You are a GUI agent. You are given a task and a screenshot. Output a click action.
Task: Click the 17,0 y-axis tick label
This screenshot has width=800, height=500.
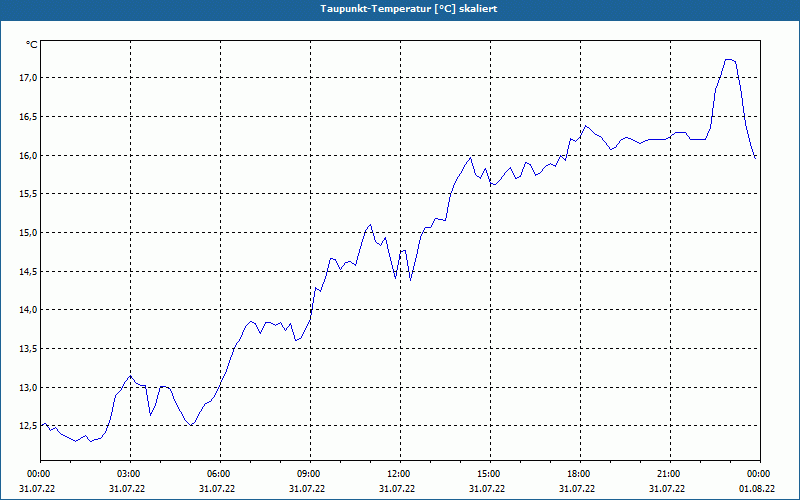coord(28,78)
